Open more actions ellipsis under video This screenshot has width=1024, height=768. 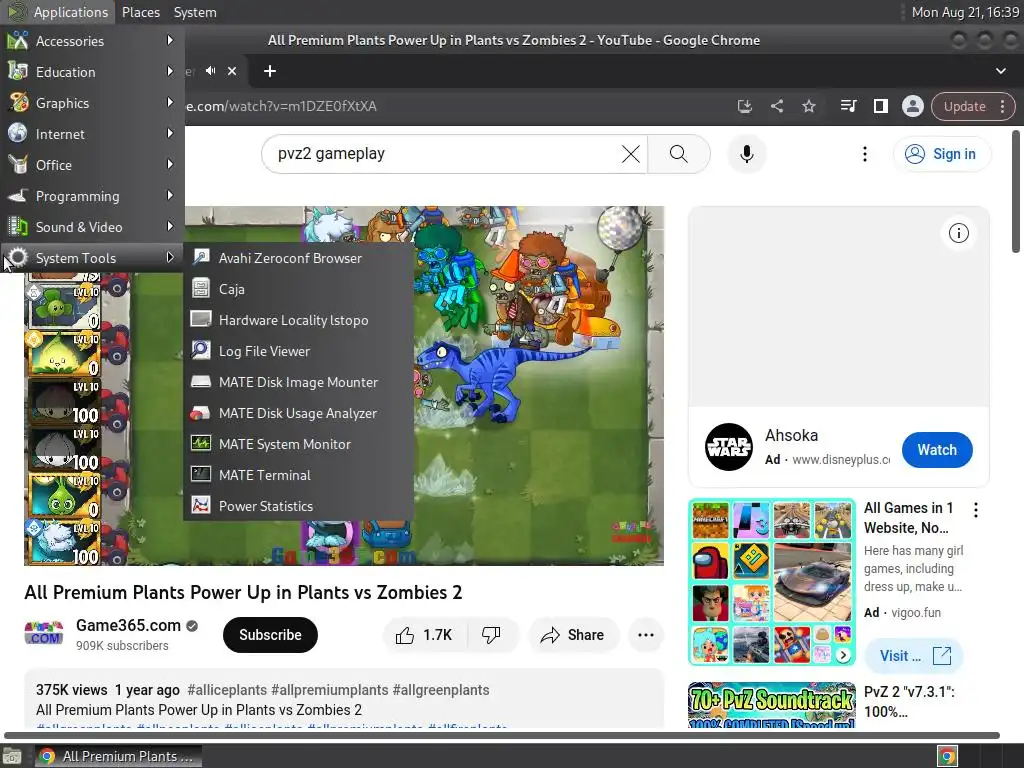(646, 635)
